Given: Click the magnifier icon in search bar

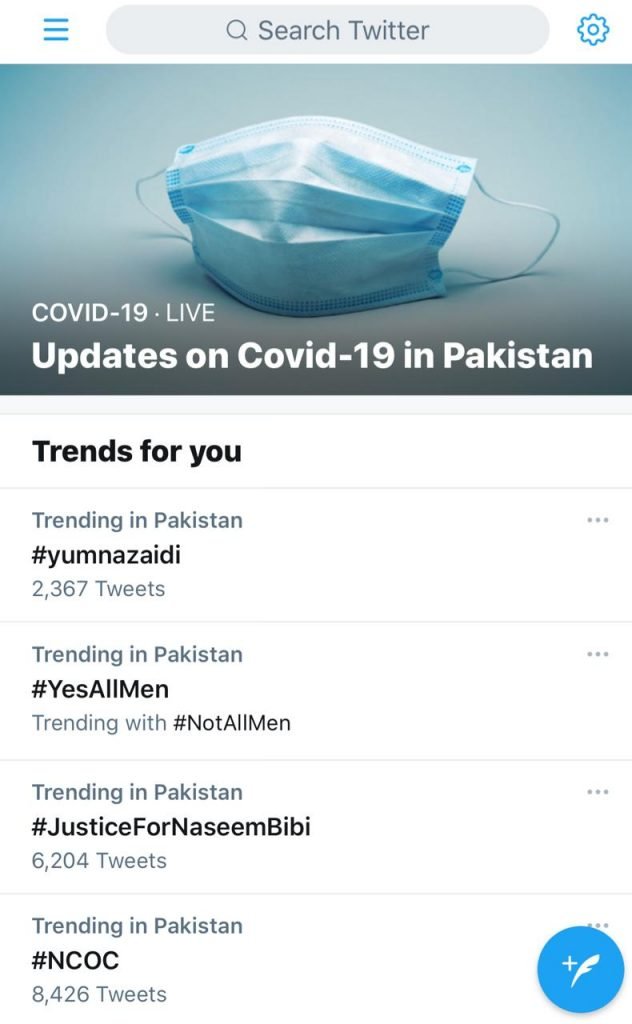Looking at the screenshot, I should click(x=237, y=31).
